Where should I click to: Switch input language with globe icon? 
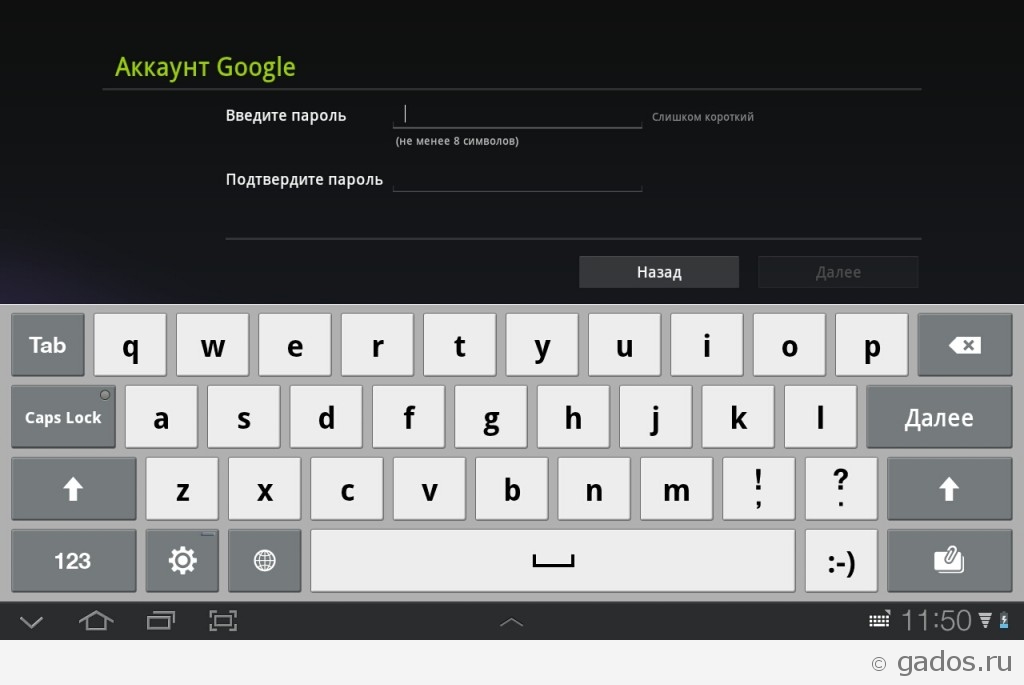264,560
